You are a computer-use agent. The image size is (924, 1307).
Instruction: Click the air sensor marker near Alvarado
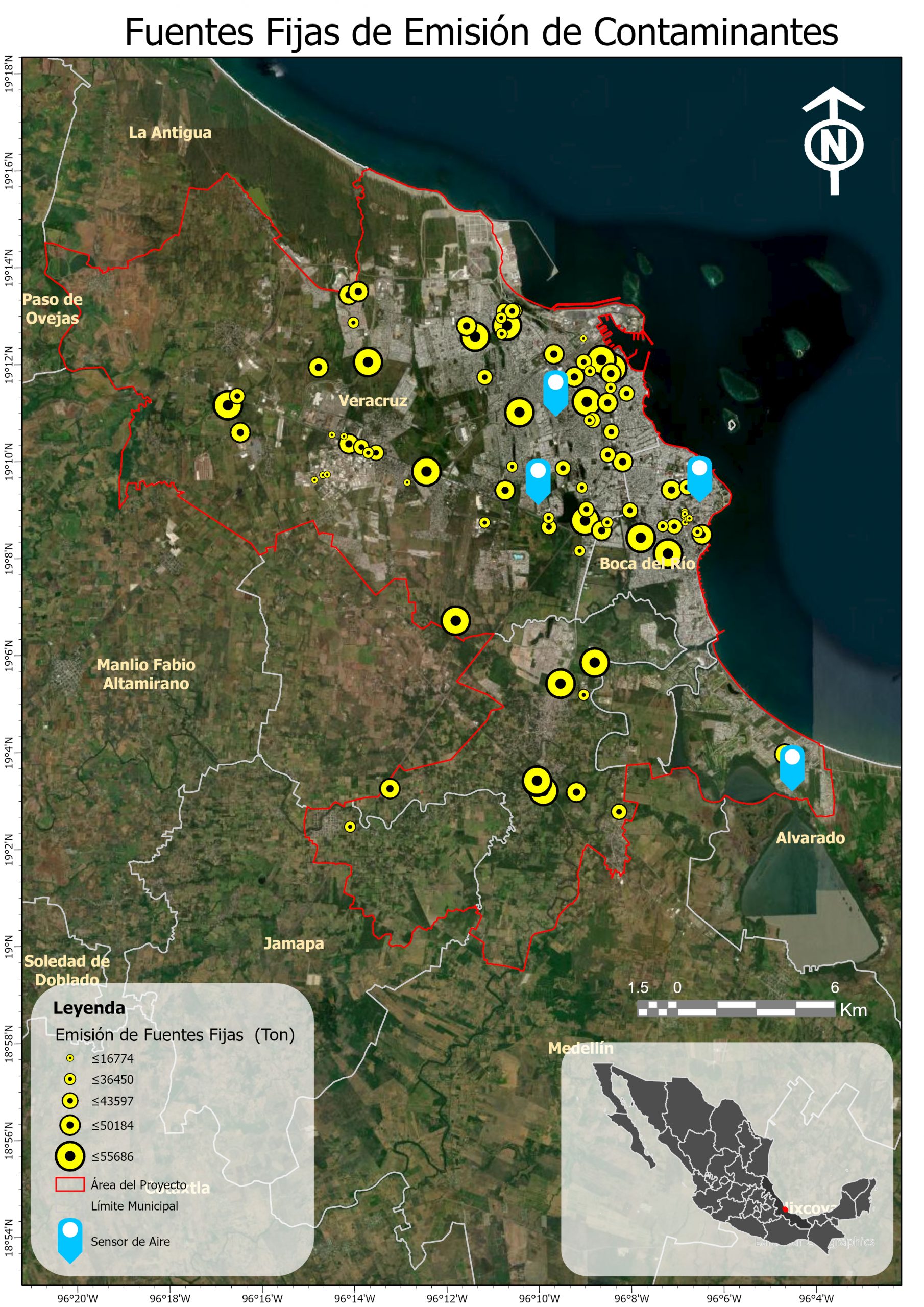coord(792,768)
